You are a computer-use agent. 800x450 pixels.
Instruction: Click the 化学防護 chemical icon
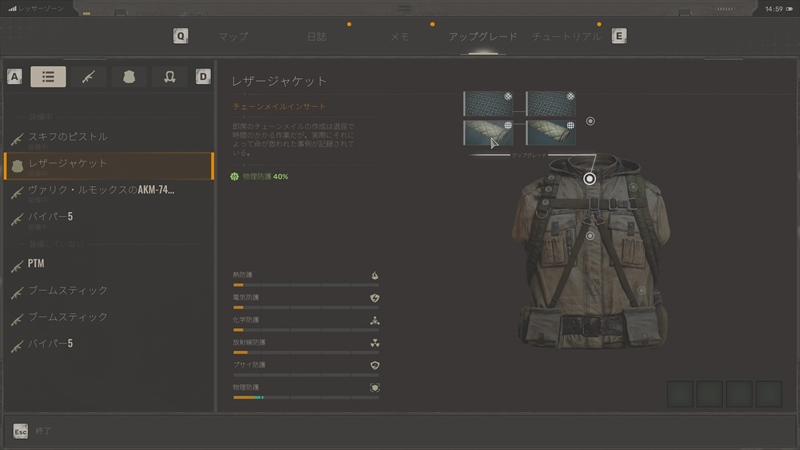tap(374, 320)
